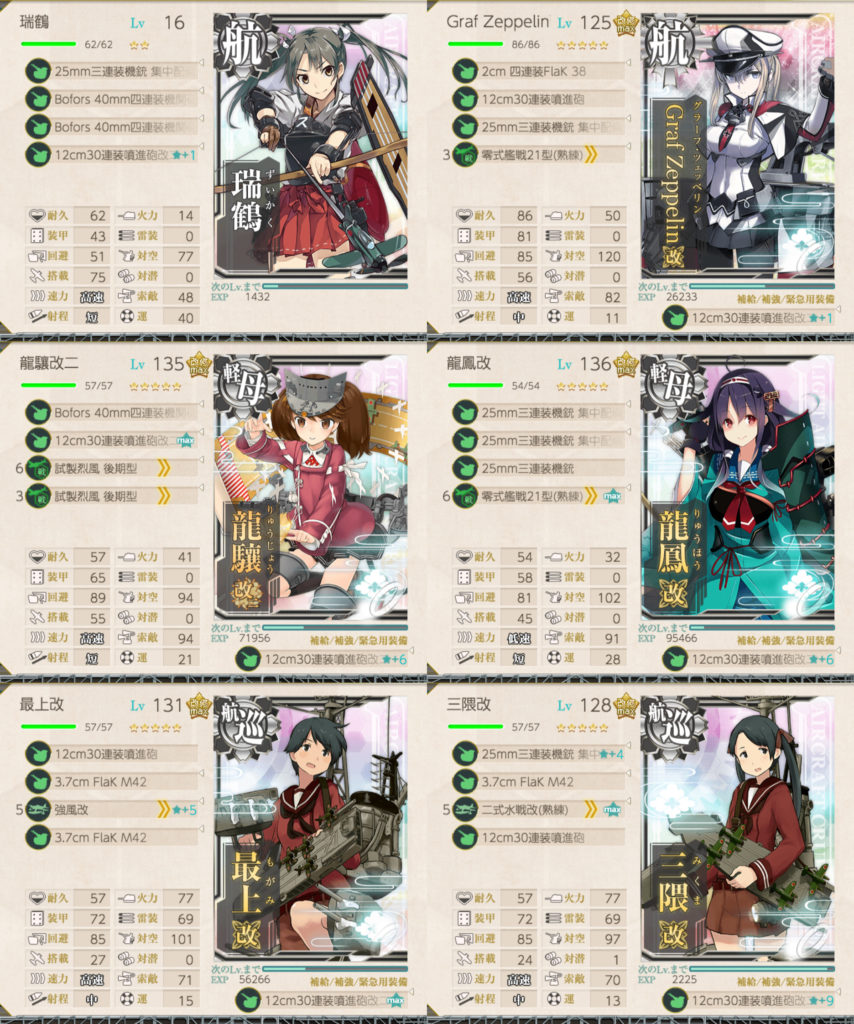Click Mogami Kai's reinforcement slot 12cm rocket launcher
The width and height of the screenshot is (854, 1024).
323,1000
